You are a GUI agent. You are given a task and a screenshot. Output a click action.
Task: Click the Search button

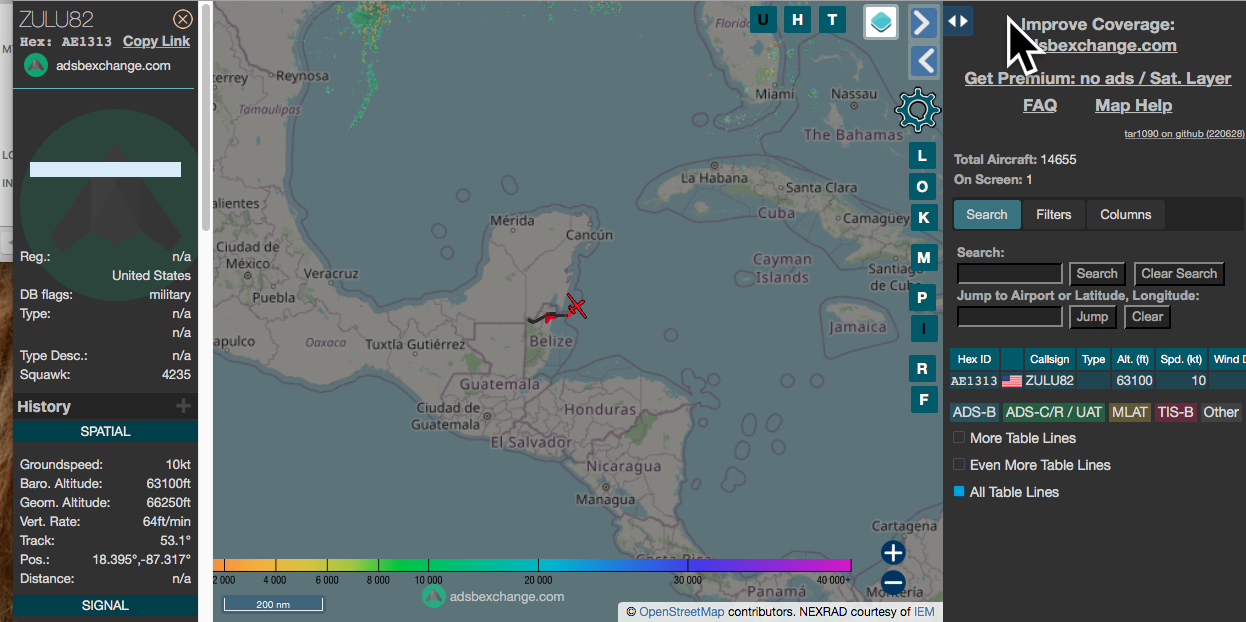click(x=1097, y=274)
